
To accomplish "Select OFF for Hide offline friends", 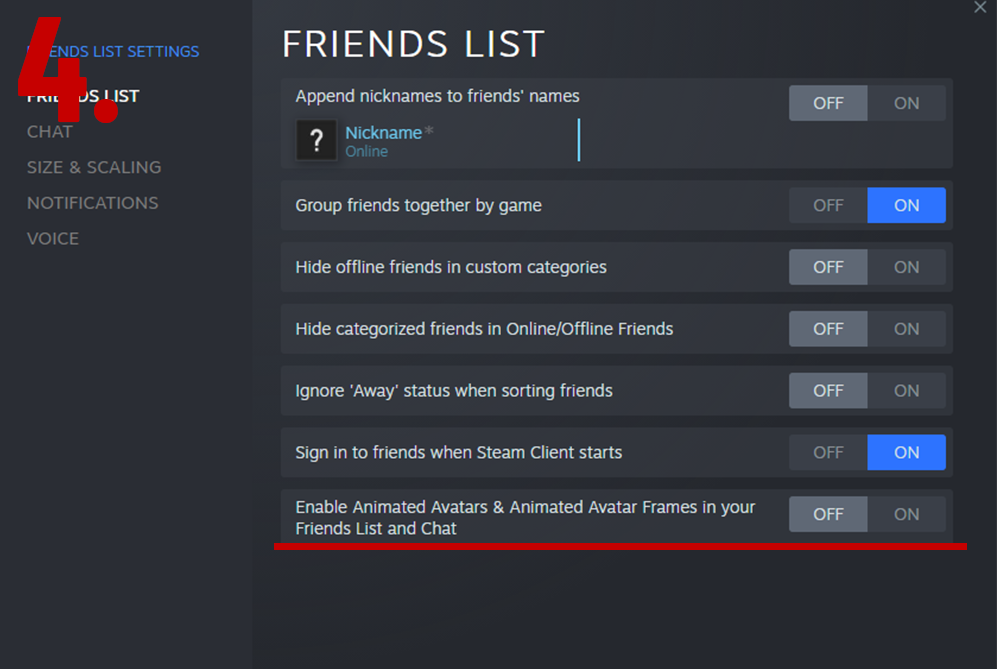I will (x=828, y=267).
